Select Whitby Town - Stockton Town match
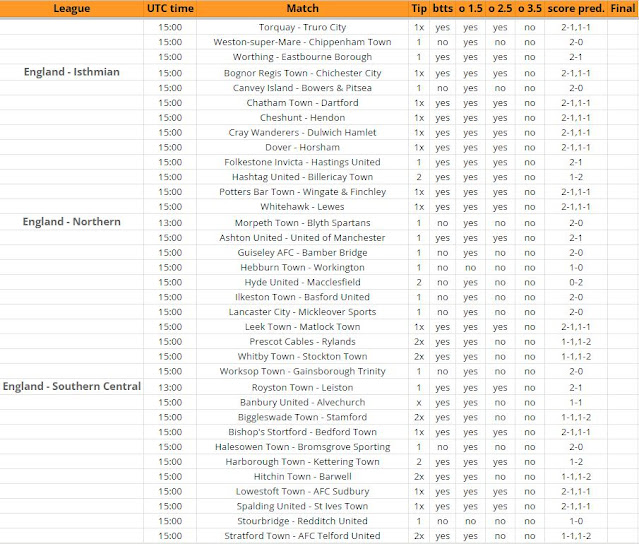The width and height of the screenshot is (639, 544). (302, 357)
